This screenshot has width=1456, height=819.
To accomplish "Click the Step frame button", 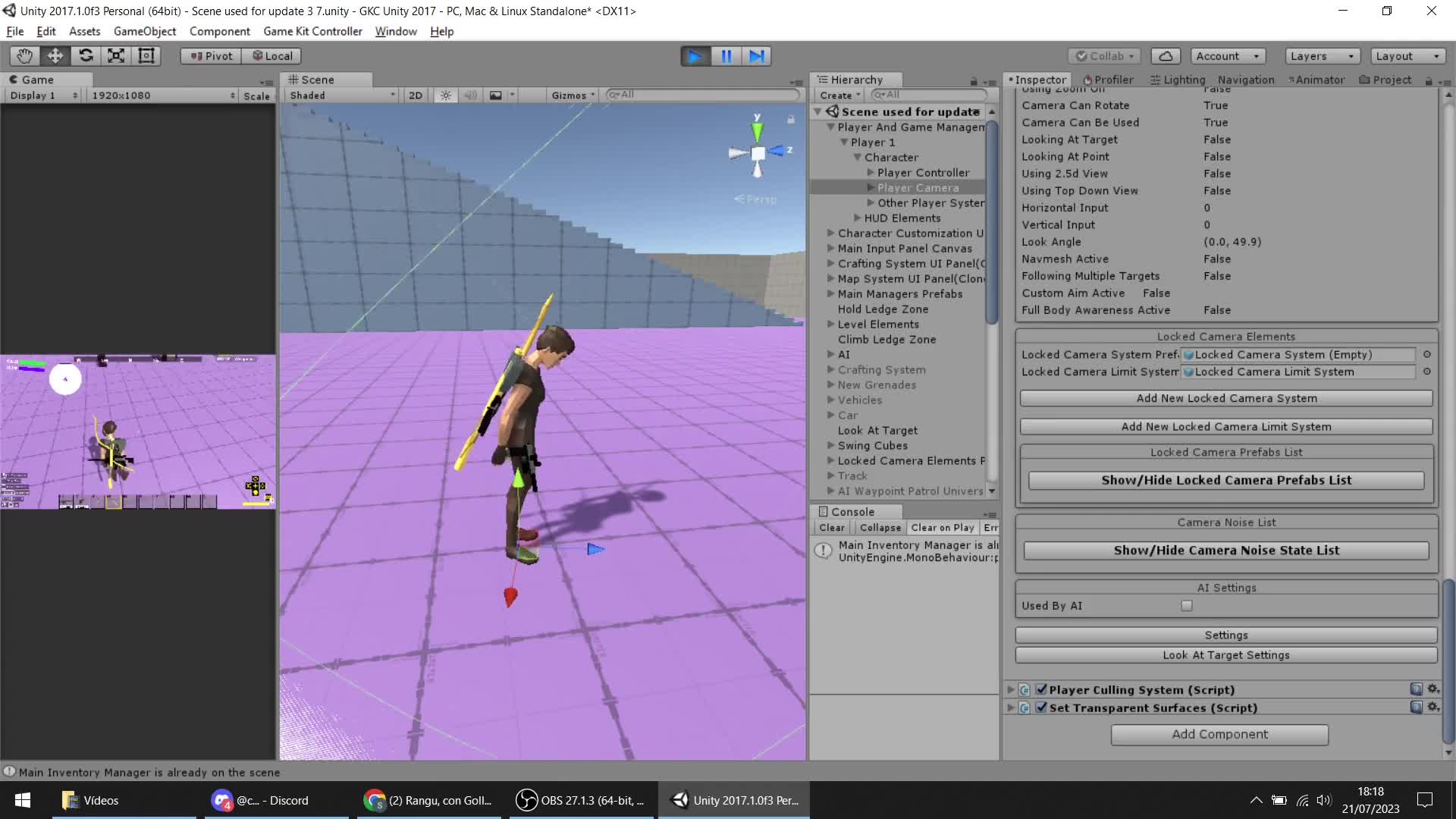I will [756, 56].
